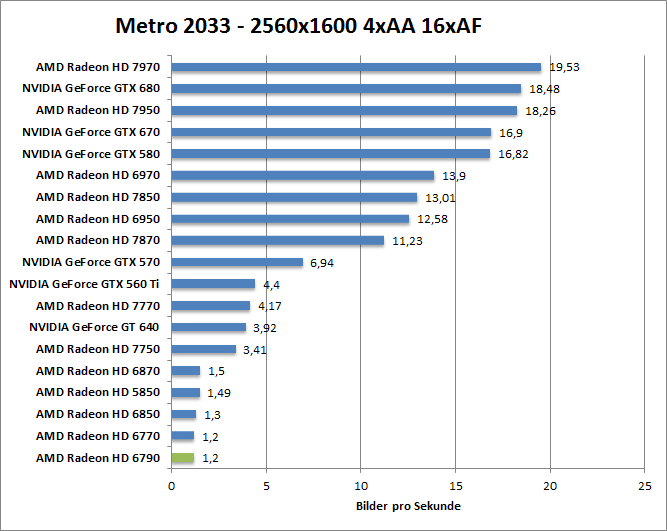Click the blue bar for Radeon HD 7750

[204, 349]
